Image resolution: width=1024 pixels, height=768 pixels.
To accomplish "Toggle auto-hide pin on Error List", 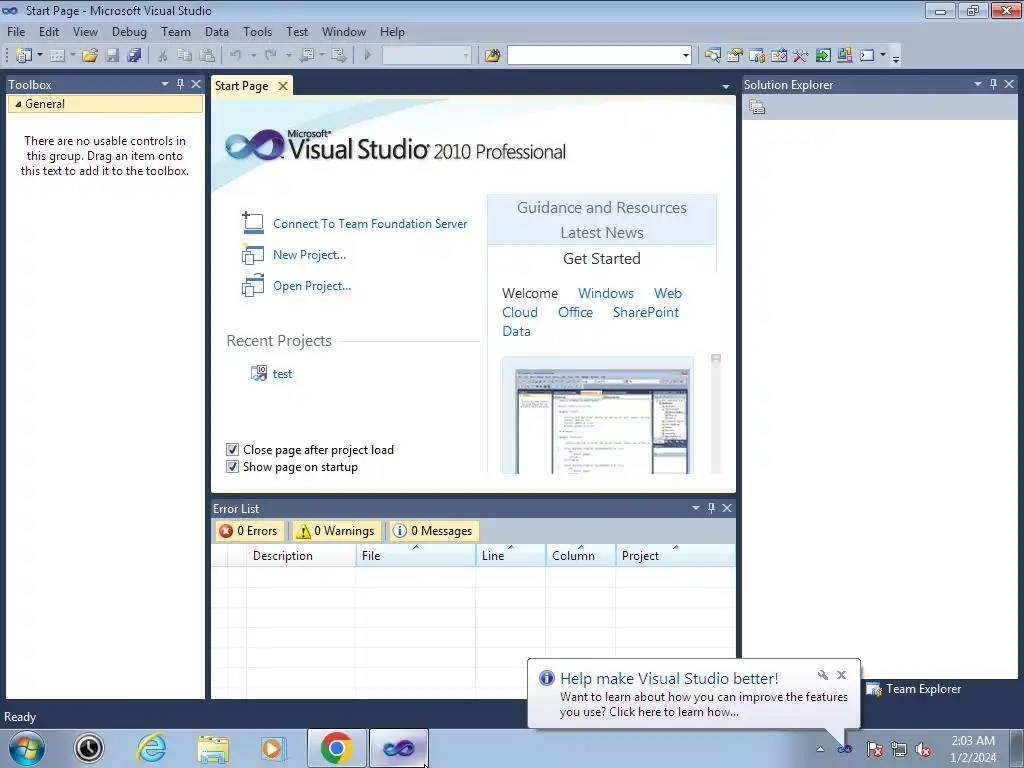I will click(x=711, y=508).
